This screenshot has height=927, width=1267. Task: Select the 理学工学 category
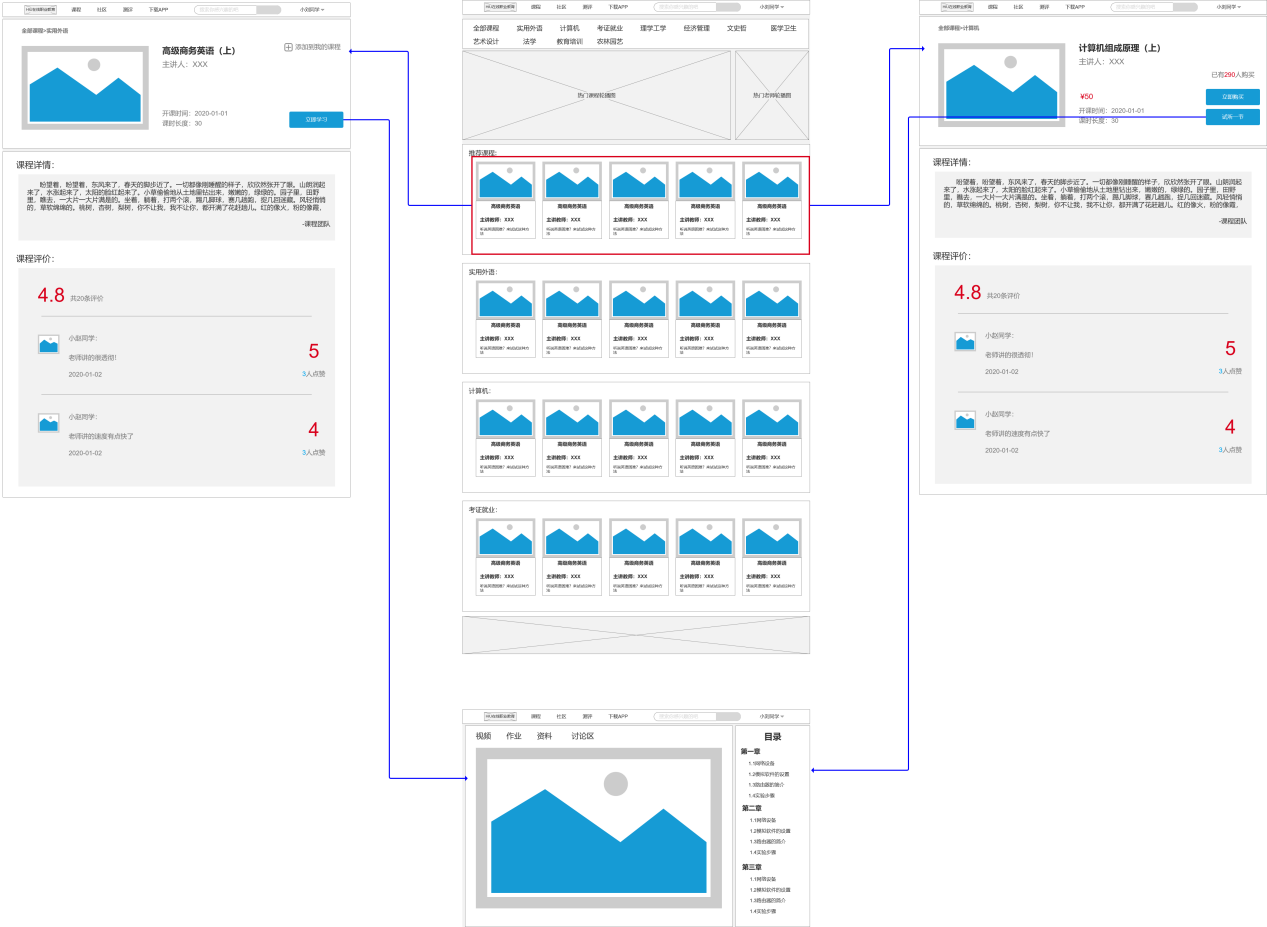(653, 28)
